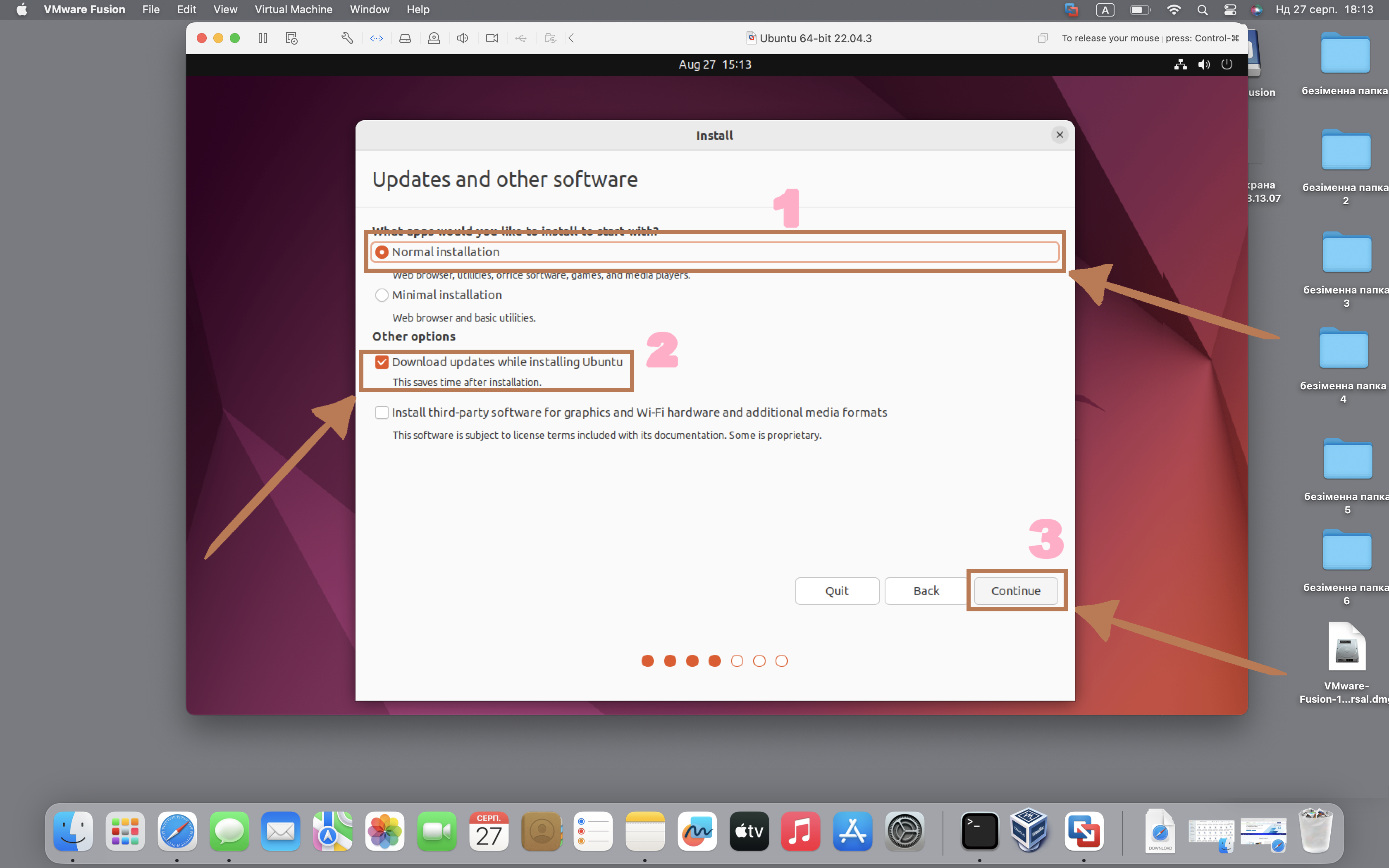Click the network adapter toolbar icon
This screenshot has height=868, width=1389.
[x=377, y=38]
